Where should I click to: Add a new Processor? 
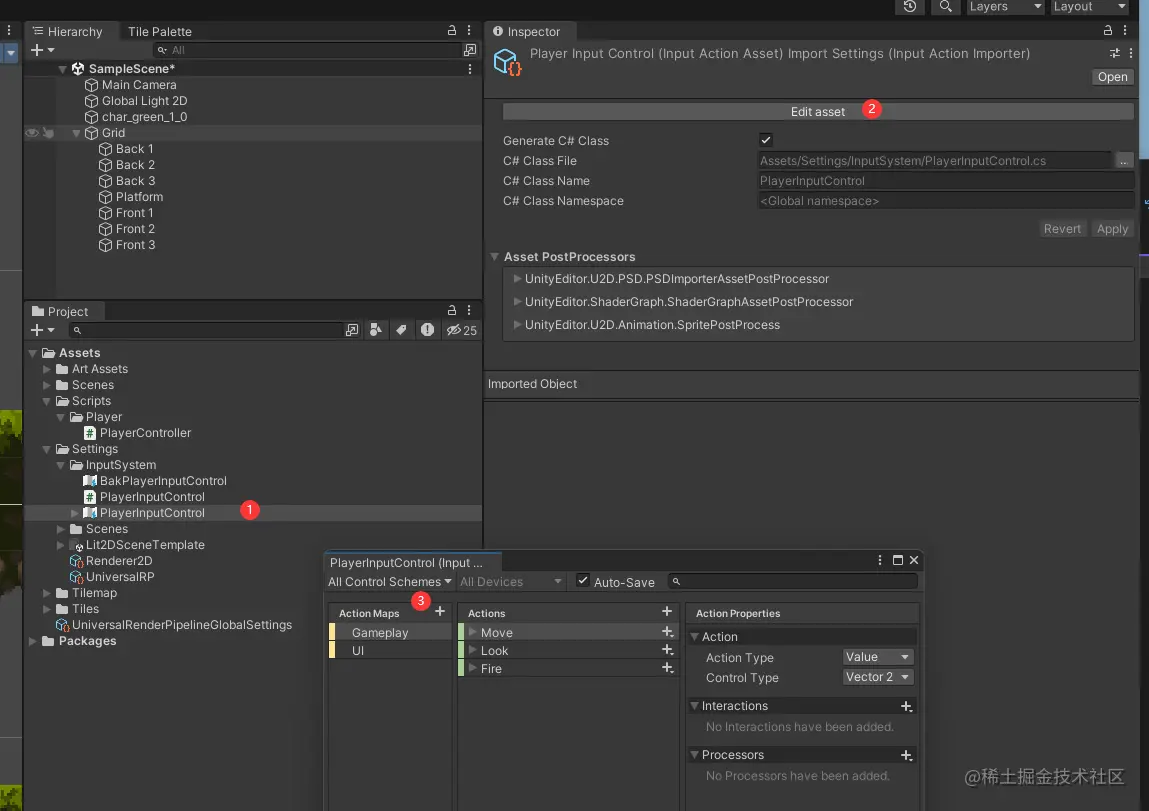(x=906, y=755)
